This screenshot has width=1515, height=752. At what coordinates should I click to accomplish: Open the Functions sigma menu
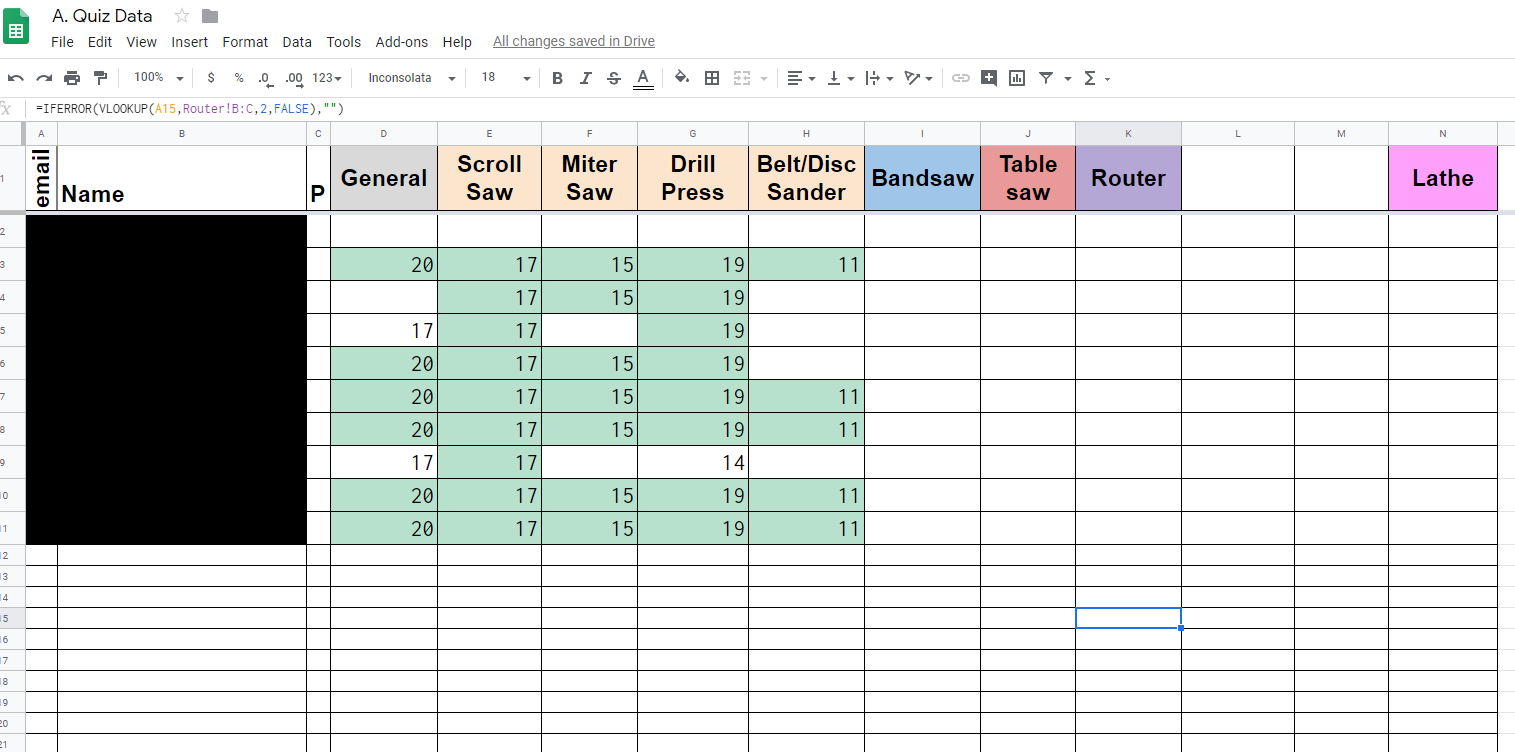pos(1096,78)
